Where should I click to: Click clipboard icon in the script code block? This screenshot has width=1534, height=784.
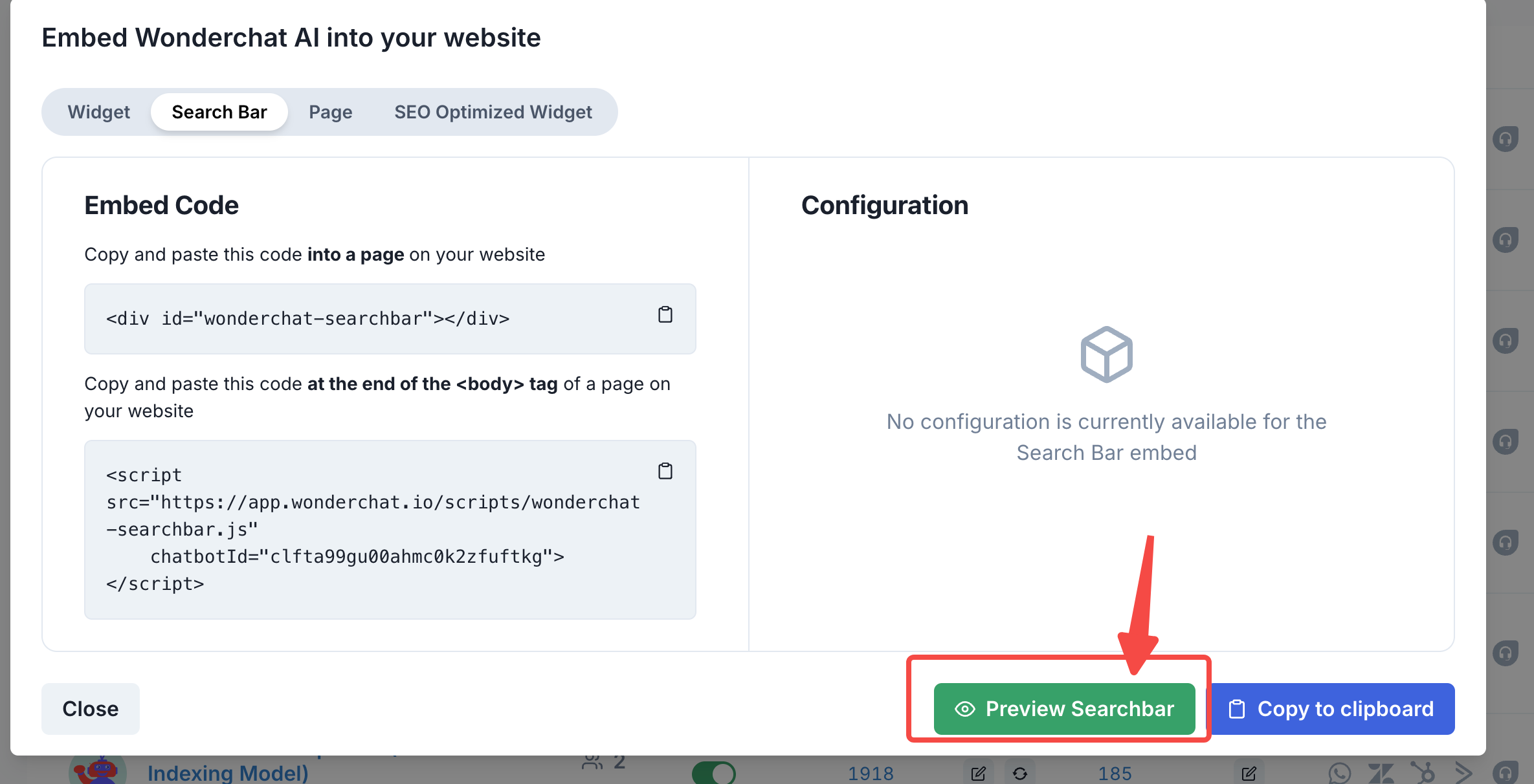665,471
